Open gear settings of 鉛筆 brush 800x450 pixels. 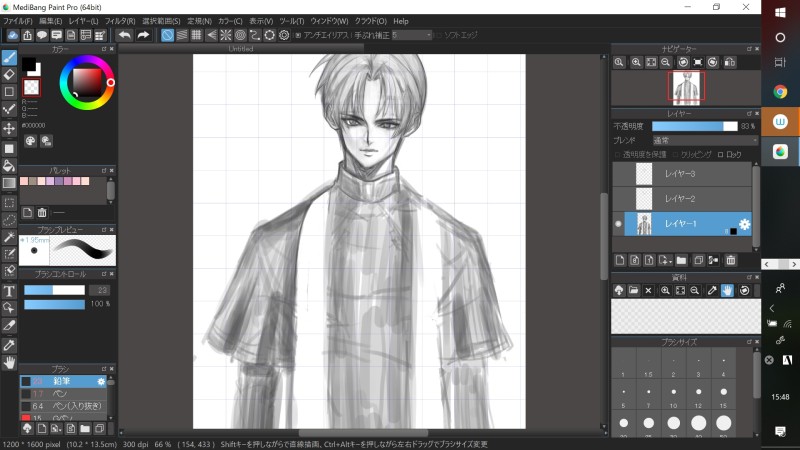(x=101, y=381)
